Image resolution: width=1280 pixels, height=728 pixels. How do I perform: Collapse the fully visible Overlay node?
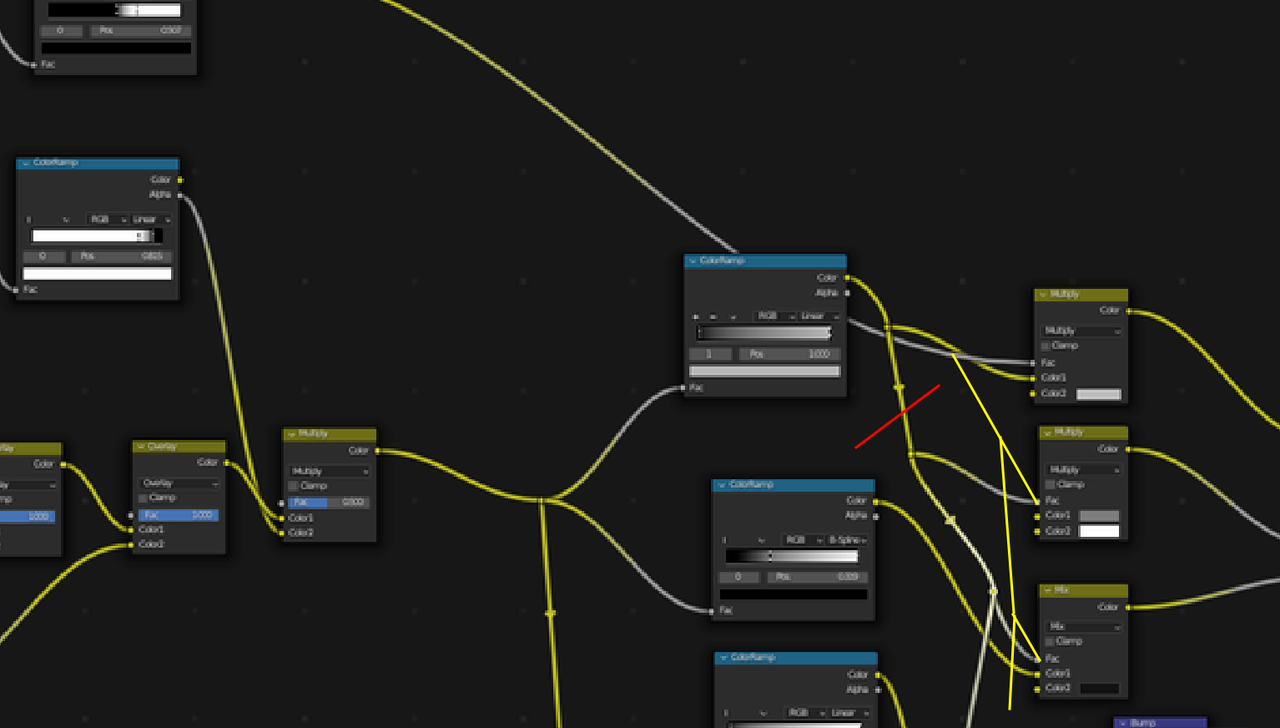tap(141, 447)
